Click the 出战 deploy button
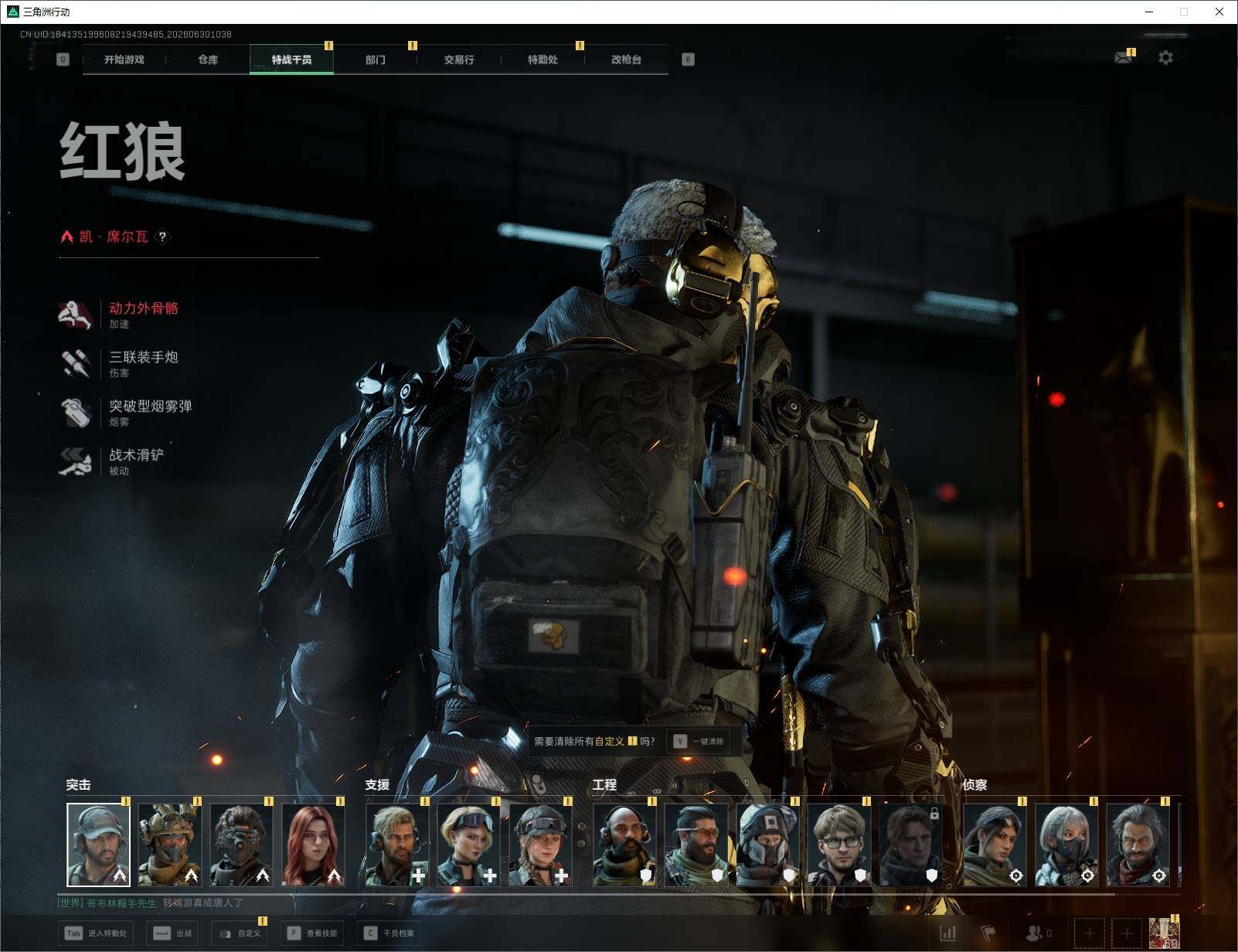The width and height of the screenshot is (1238, 952). click(x=173, y=933)
